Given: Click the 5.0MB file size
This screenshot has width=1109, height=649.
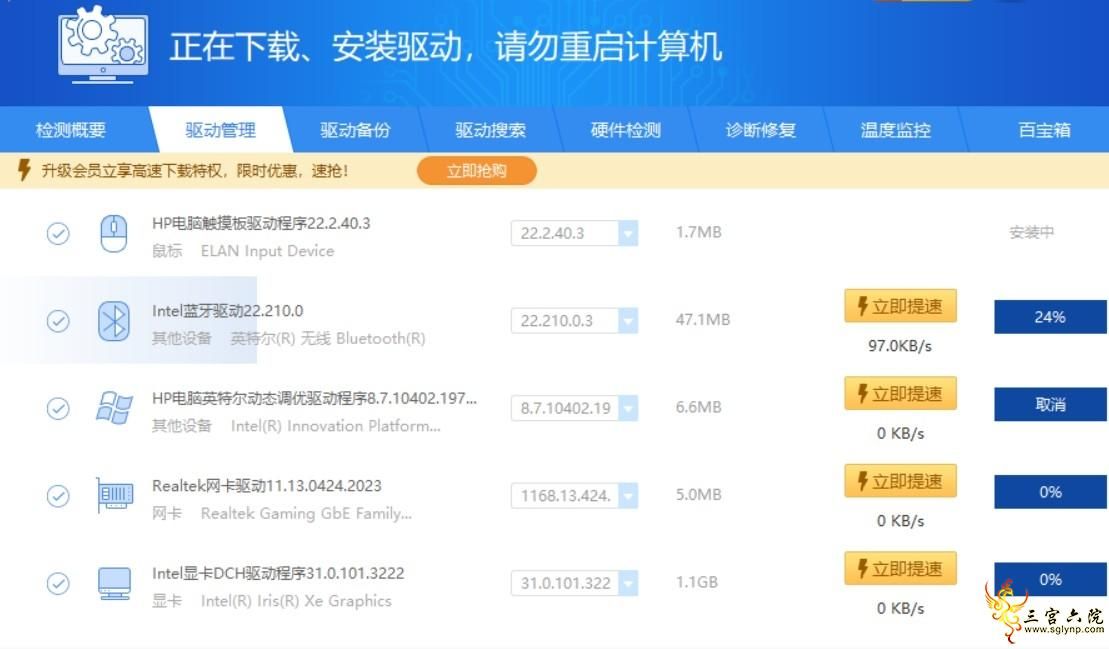Looking at the screenshot, I should (699, 494).
